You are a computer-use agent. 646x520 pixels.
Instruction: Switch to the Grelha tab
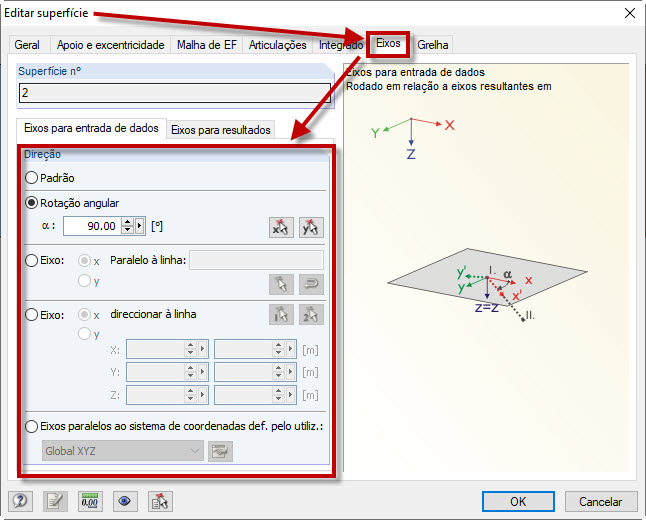coord(433,45)
